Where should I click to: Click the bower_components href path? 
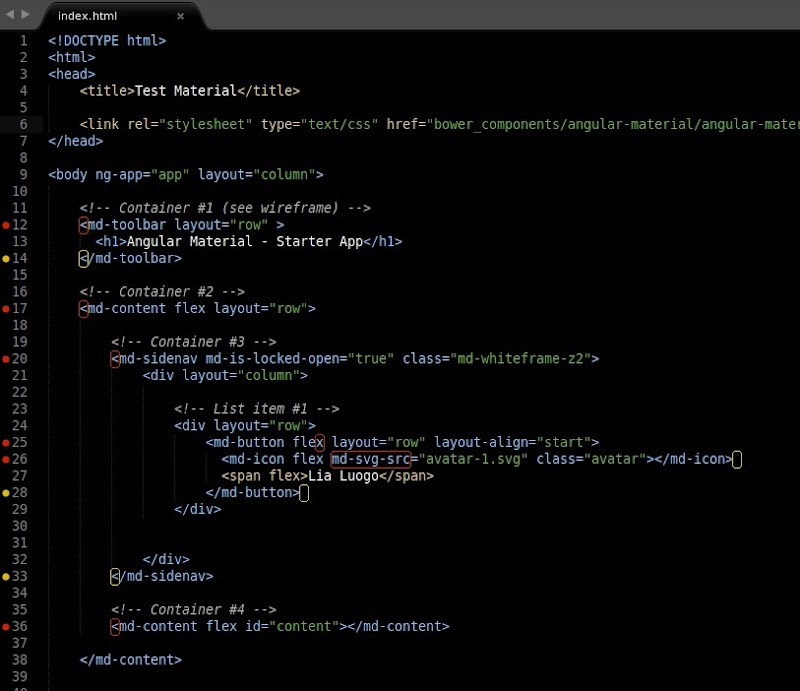[x=615, y=125]
